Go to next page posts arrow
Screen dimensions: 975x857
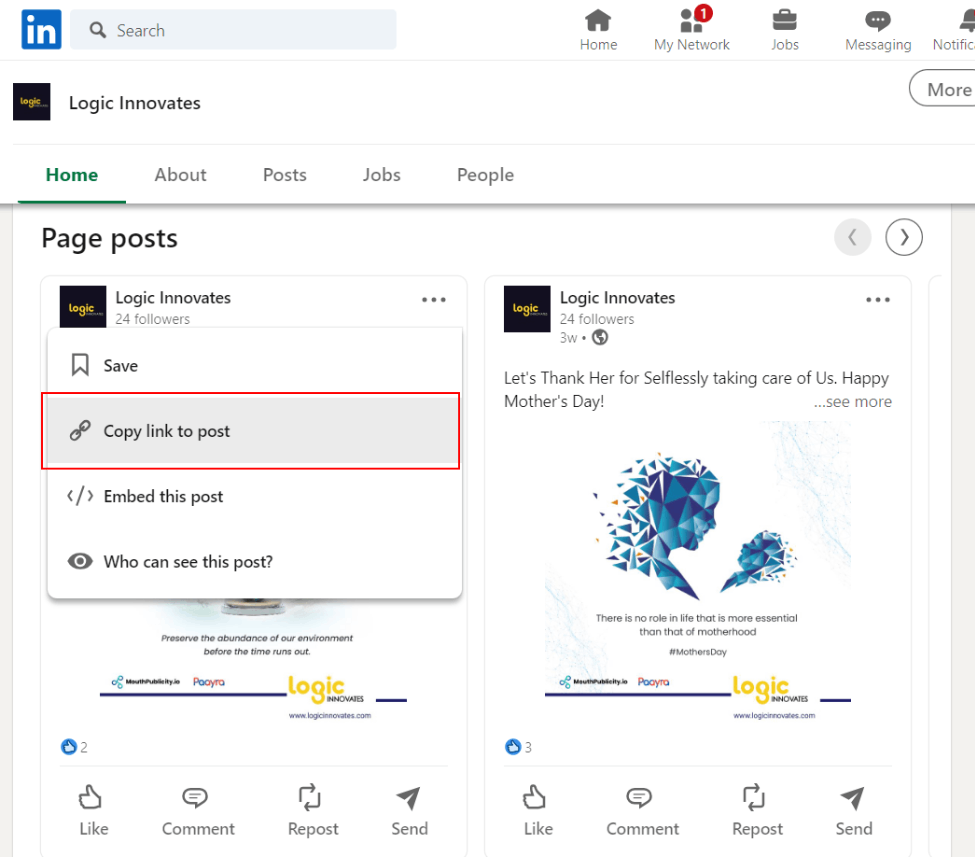(x=904, y=237)
